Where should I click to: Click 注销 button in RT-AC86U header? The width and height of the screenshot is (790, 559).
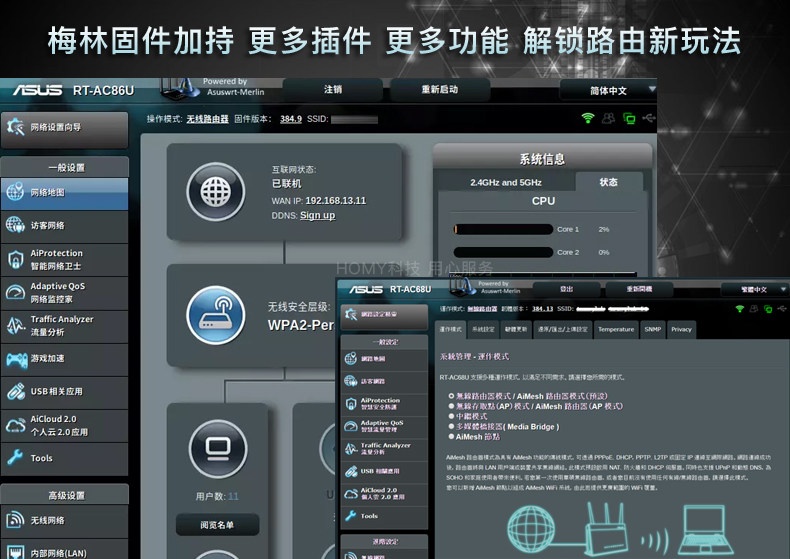333,90
